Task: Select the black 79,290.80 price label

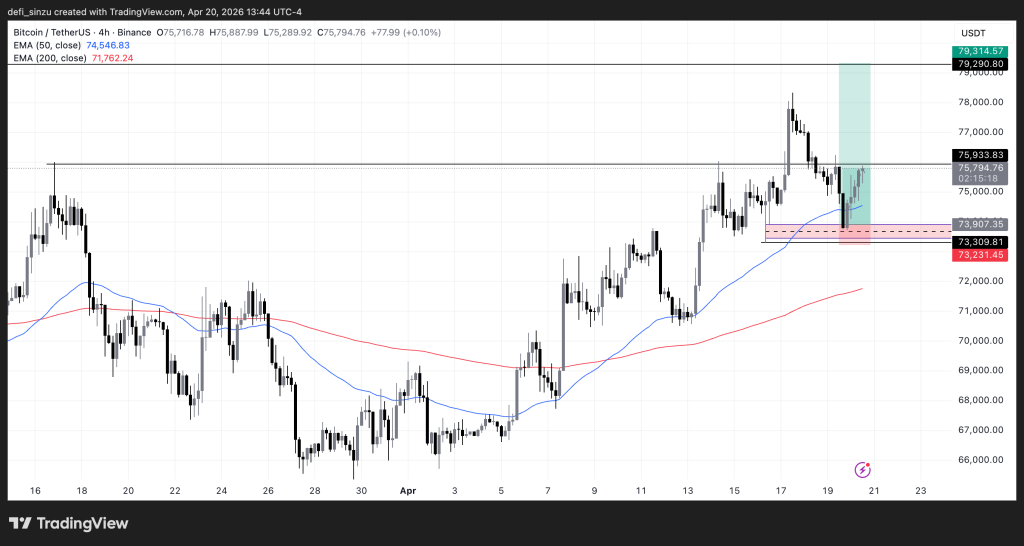Action: coord(980,64)
